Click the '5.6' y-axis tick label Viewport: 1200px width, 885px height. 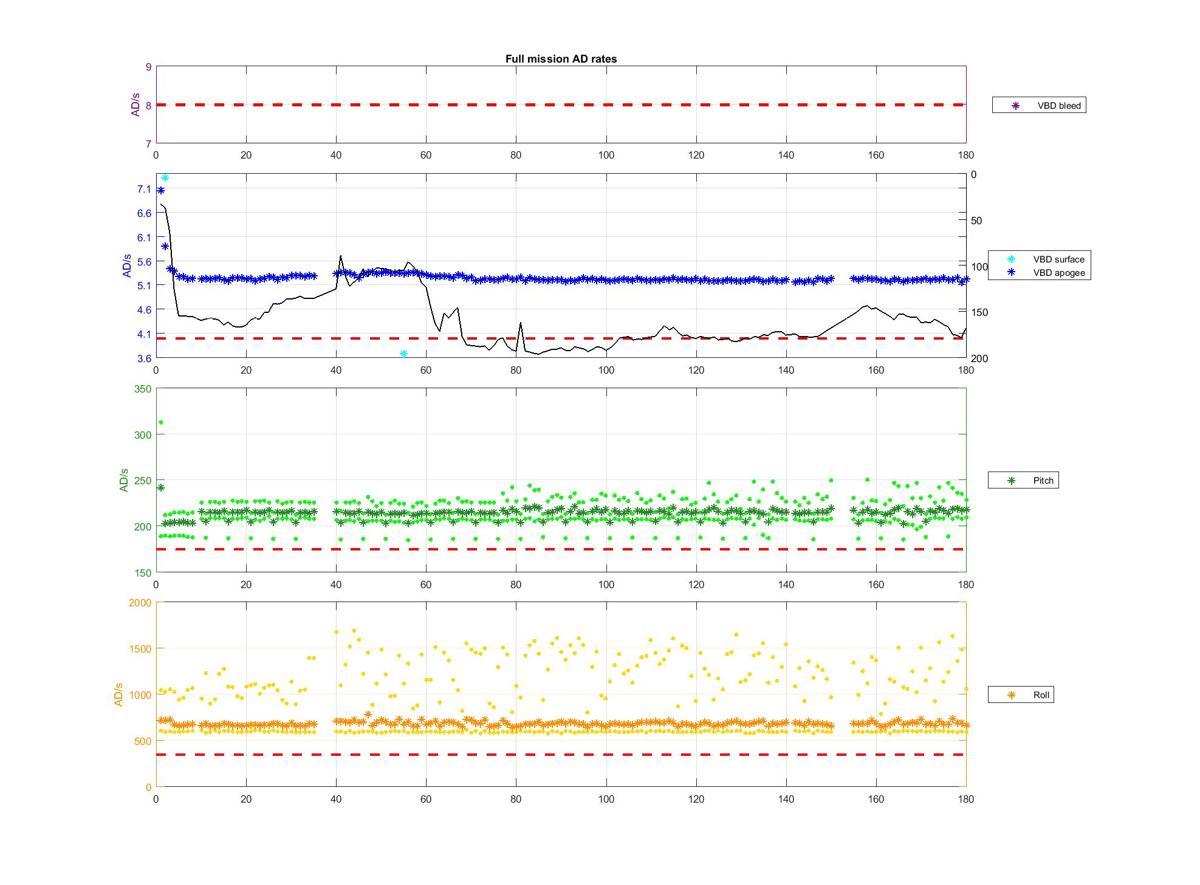pyautogui.click(x=144, y=262)
